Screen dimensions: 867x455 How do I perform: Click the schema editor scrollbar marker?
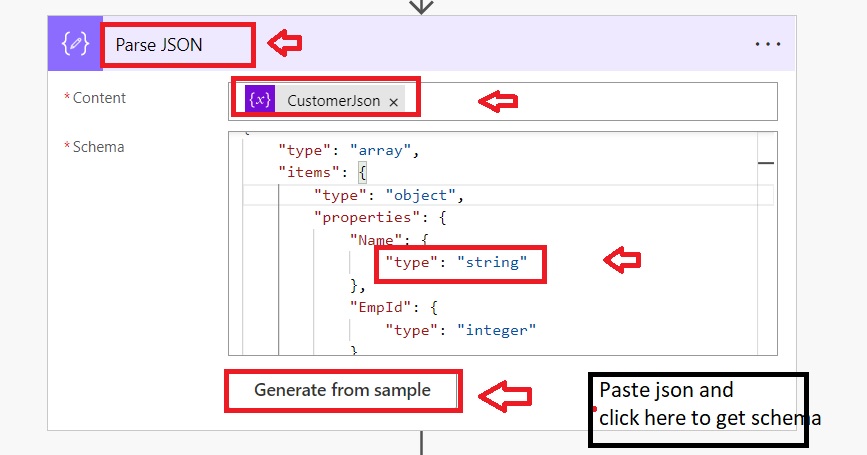(x=766, y=162)
